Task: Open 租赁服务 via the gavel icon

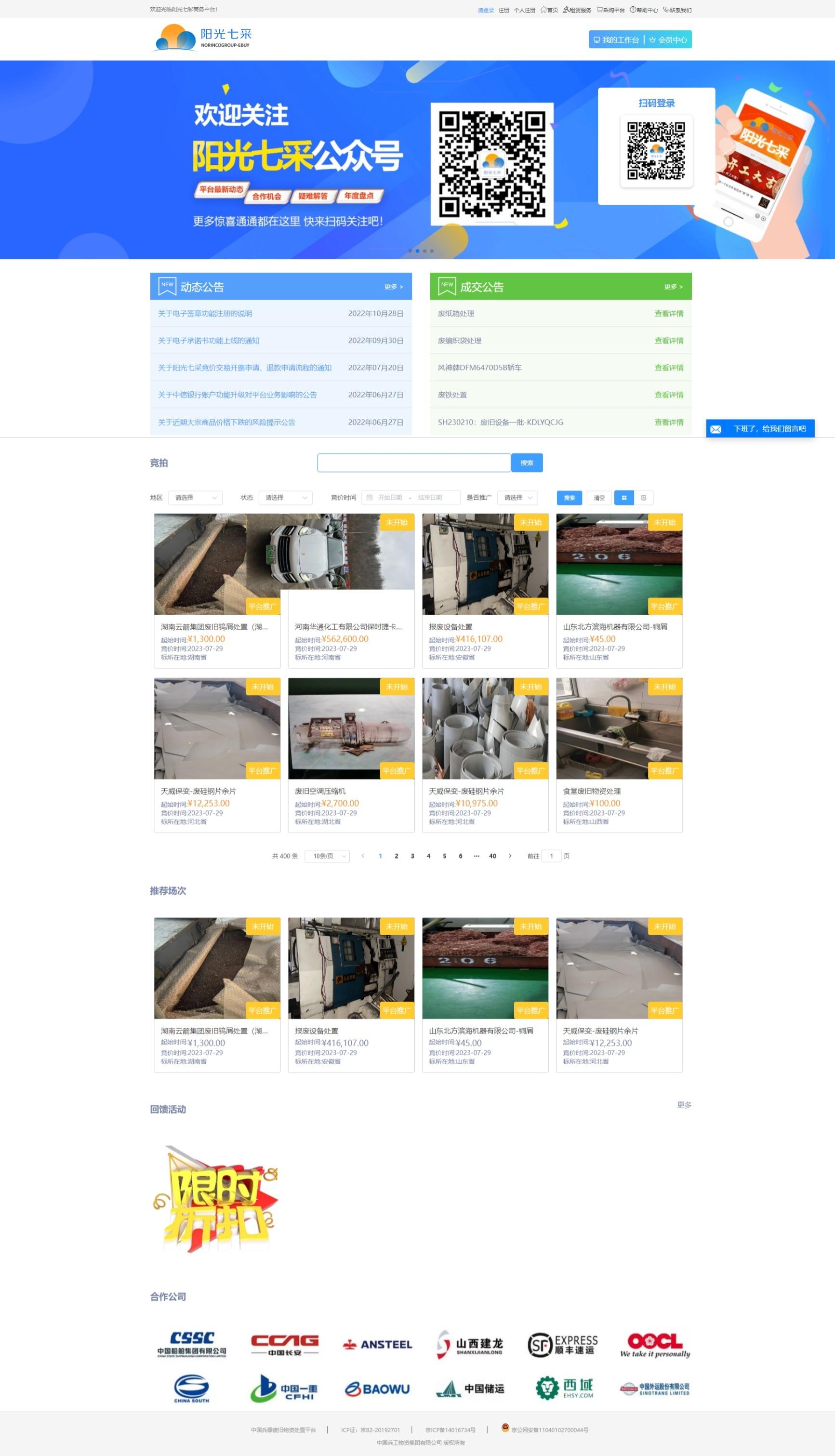Action: 566,10
